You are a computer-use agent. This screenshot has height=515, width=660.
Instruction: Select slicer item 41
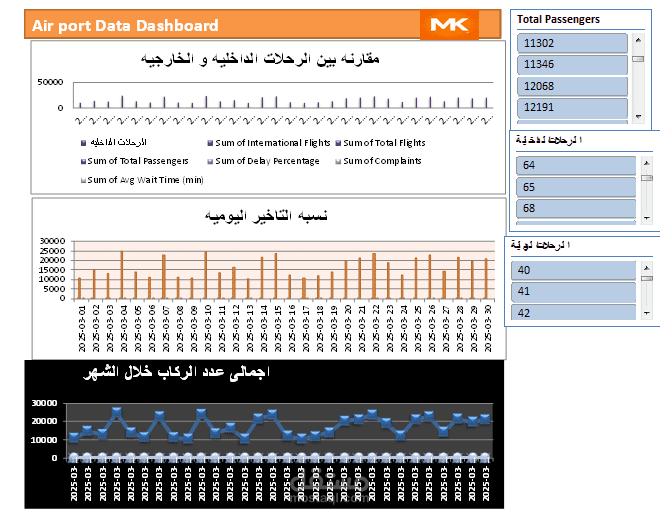point(573,291)
